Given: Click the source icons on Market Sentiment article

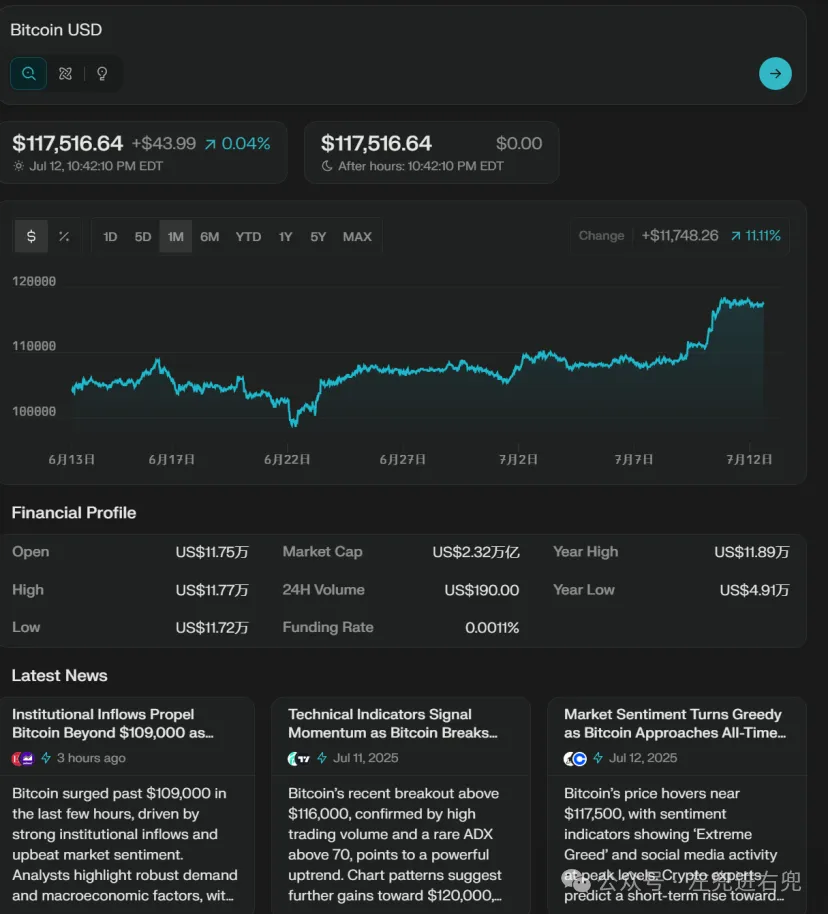Looking at the screenshot, I should click(575, 758).
